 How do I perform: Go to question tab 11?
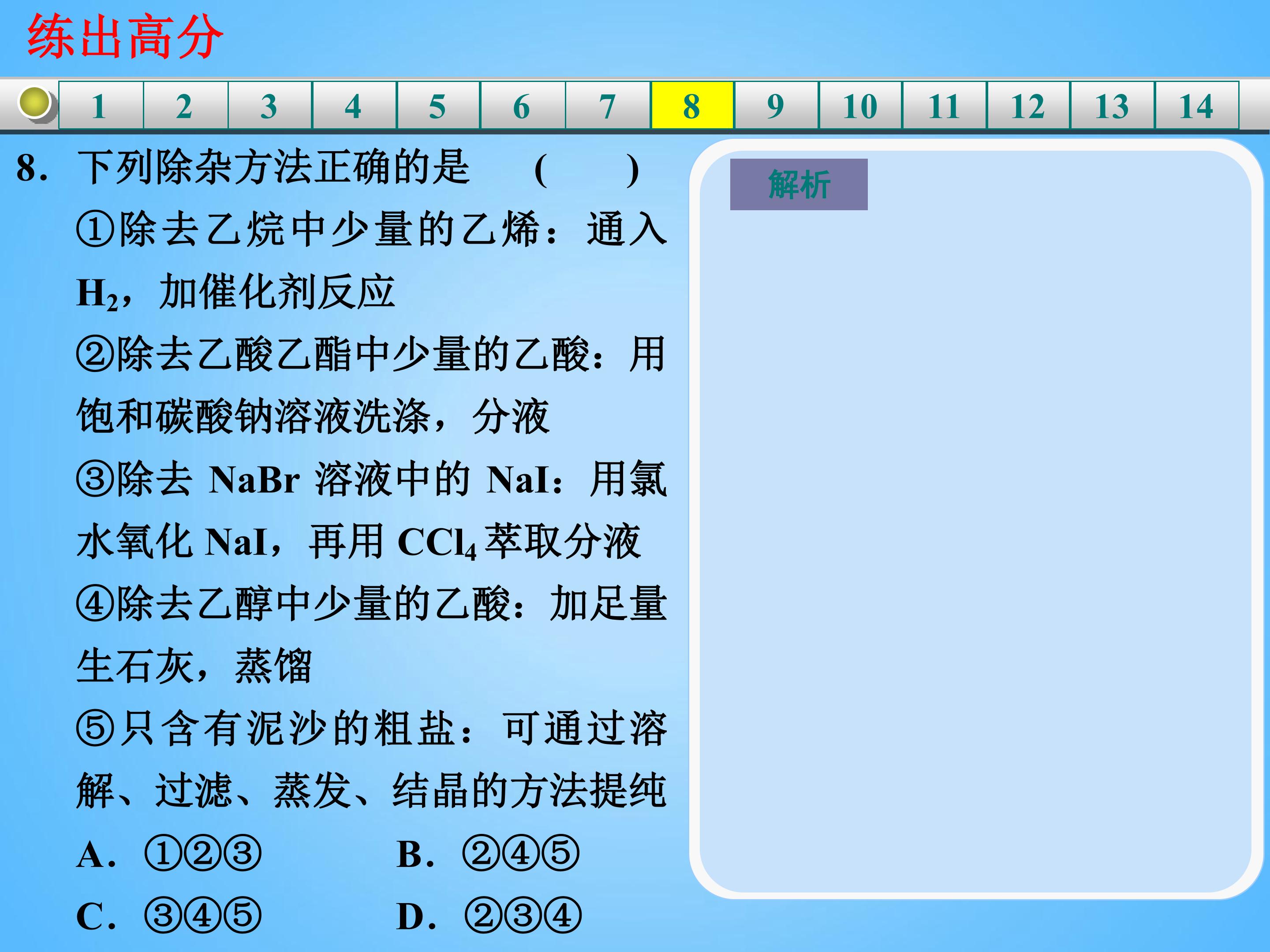click(945, 106)
